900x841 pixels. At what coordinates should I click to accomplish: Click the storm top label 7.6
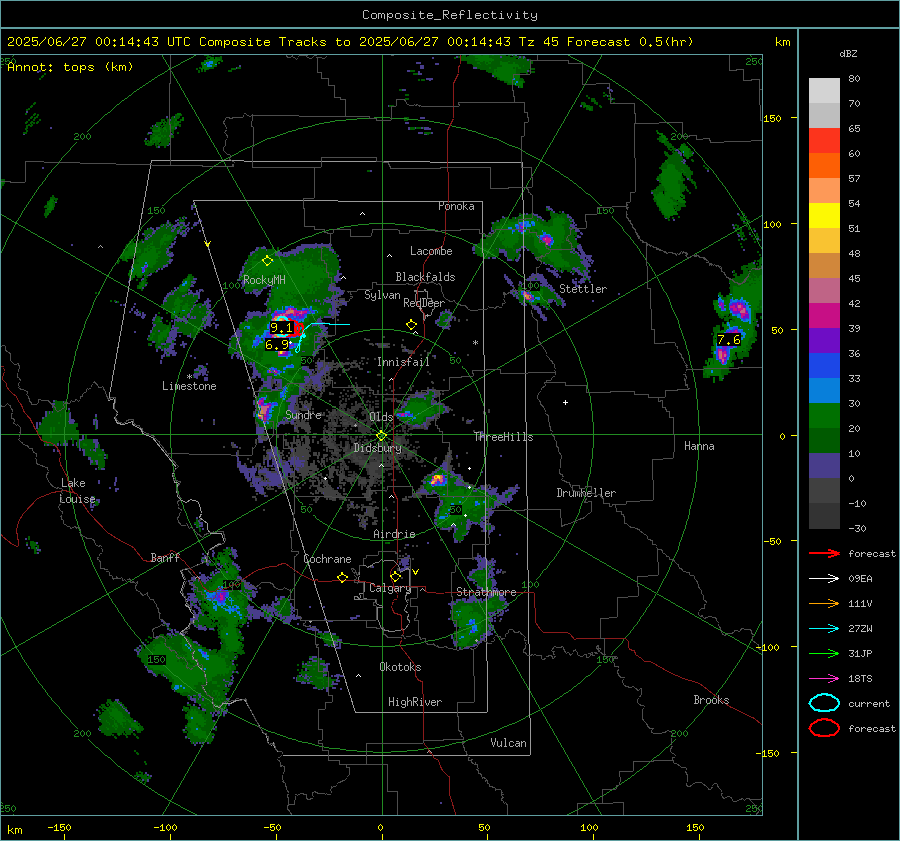pyautogui.click(x=729, y=340)
